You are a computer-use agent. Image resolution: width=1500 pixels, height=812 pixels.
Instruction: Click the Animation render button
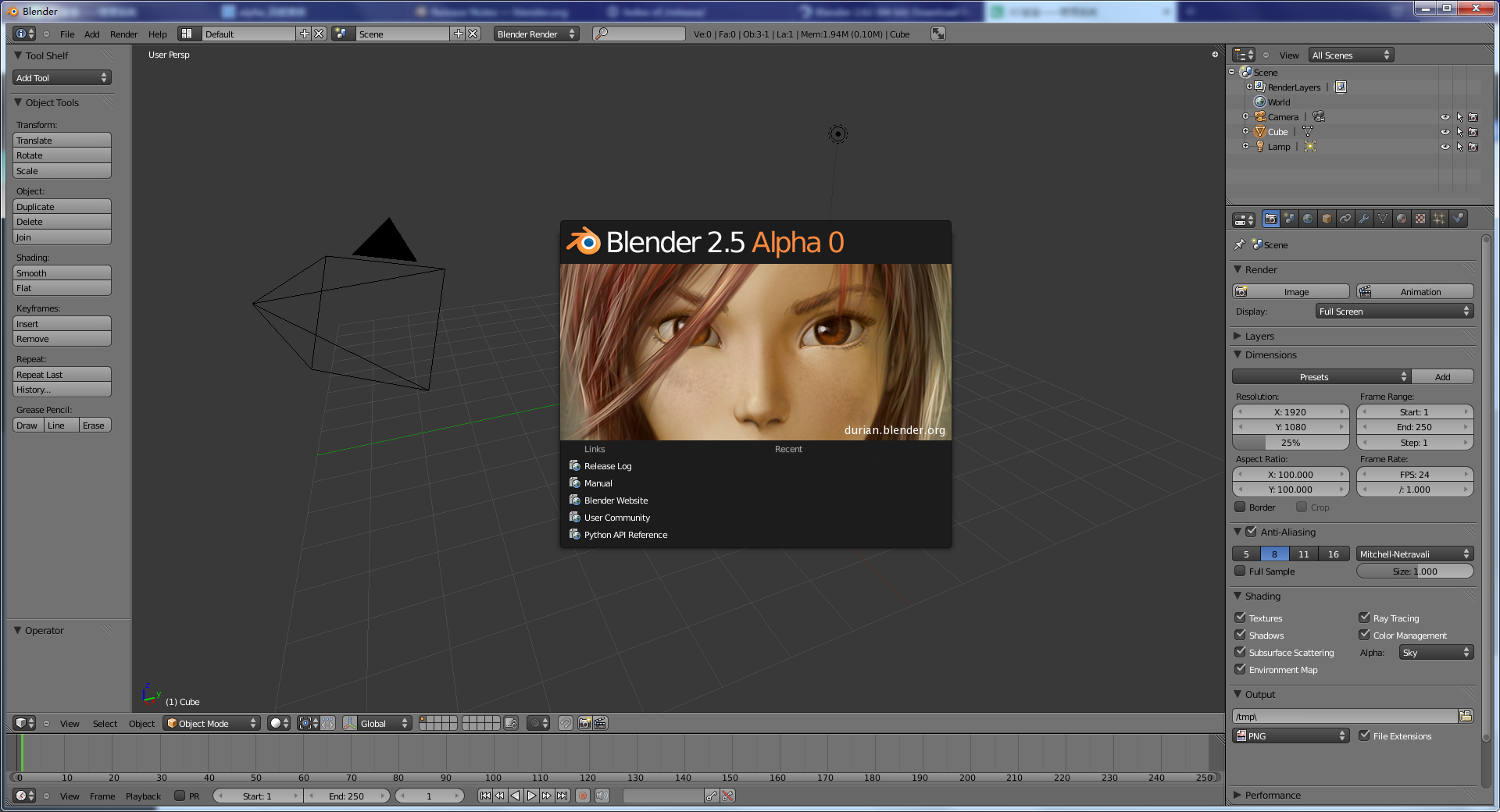click(x=1415, y=291)
